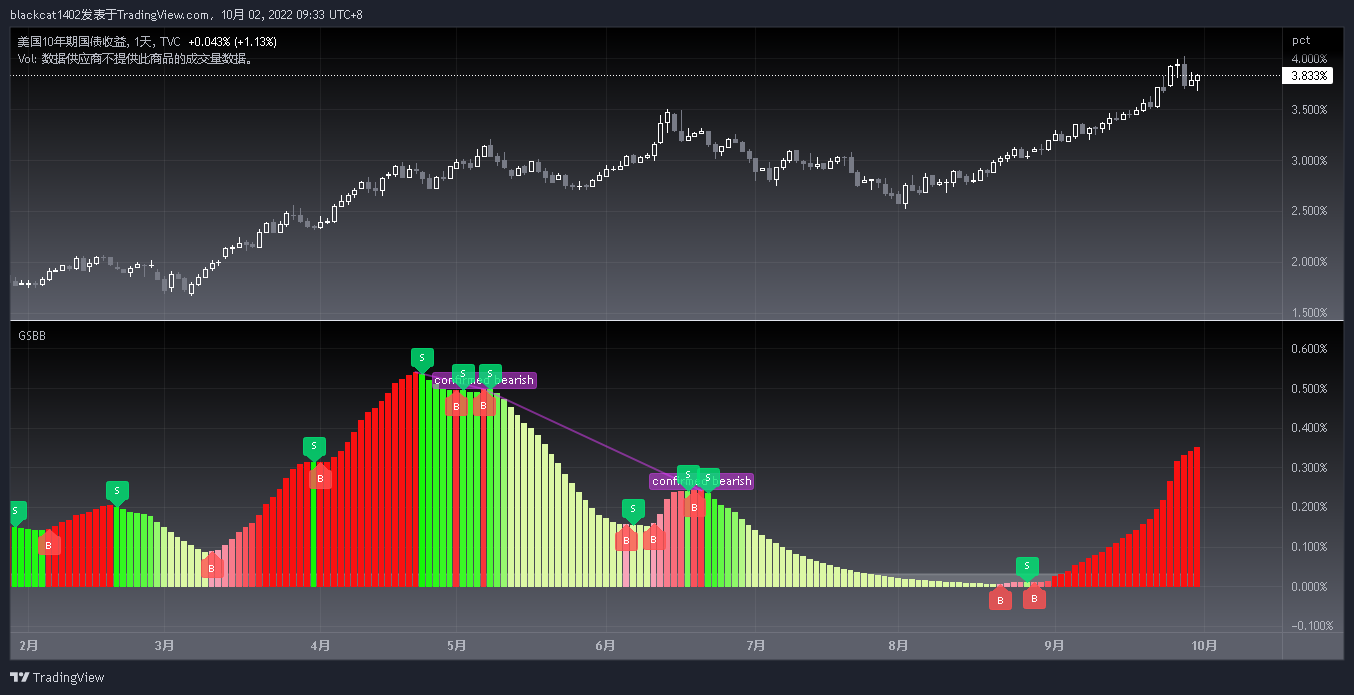The width and height of the screenshot is (1354, 695).
Task: Click the 4.000% price axis label
Action: [x=1309, y=59]
